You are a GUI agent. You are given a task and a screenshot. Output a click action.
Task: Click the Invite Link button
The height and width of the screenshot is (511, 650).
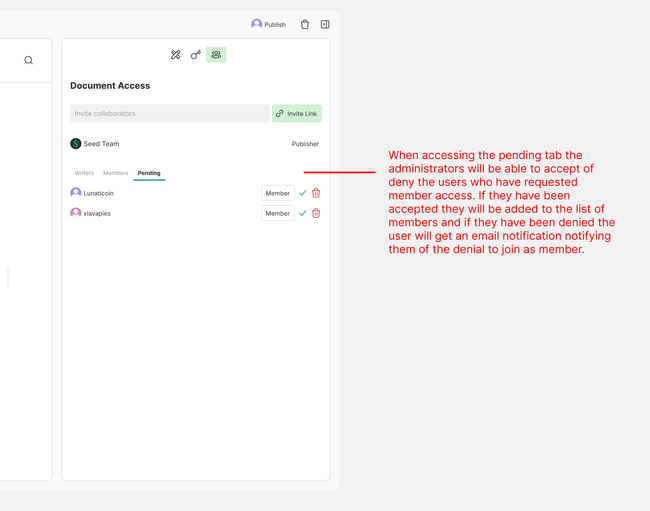click(x=297, y=114)
